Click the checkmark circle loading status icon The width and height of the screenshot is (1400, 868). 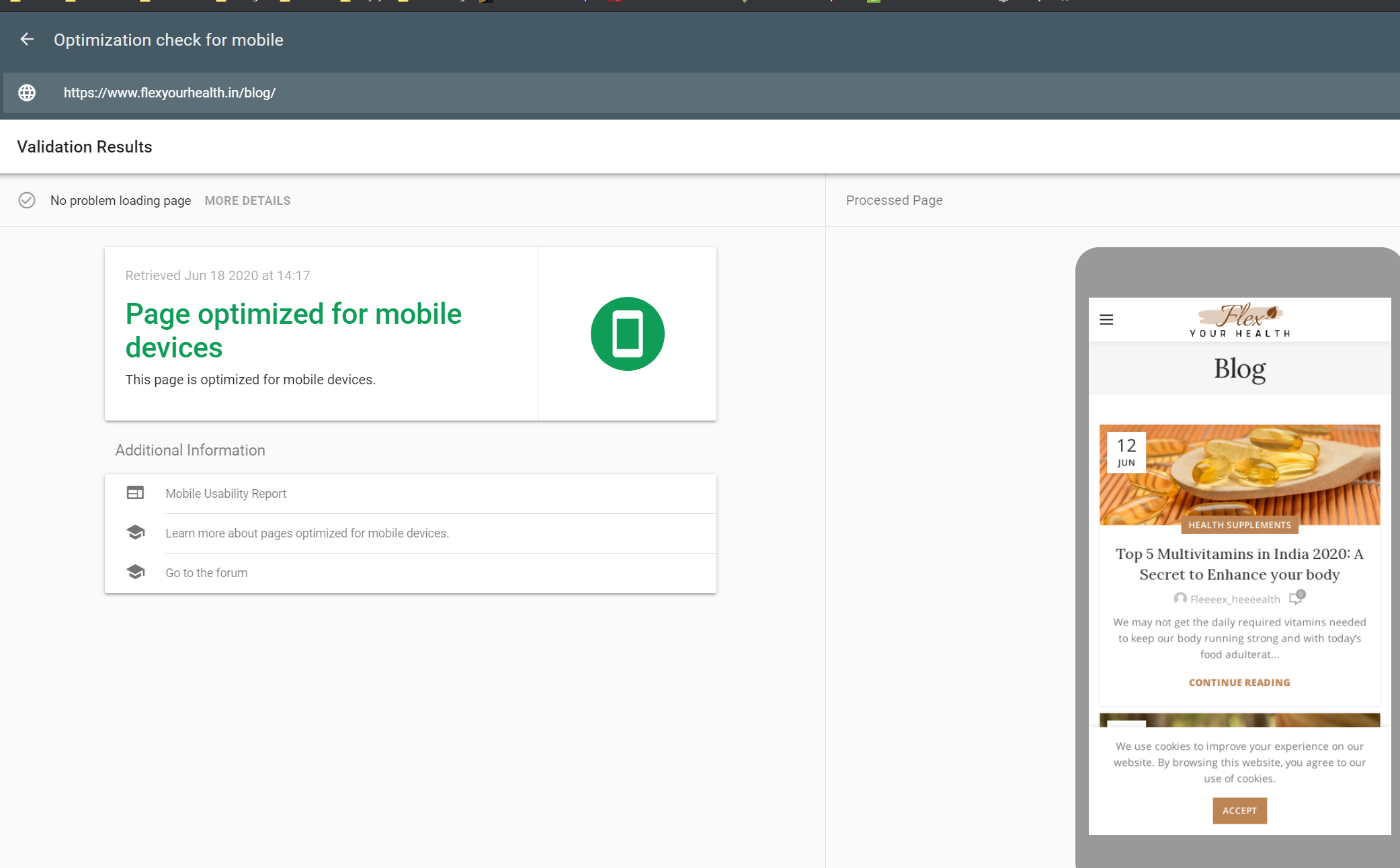27,200
